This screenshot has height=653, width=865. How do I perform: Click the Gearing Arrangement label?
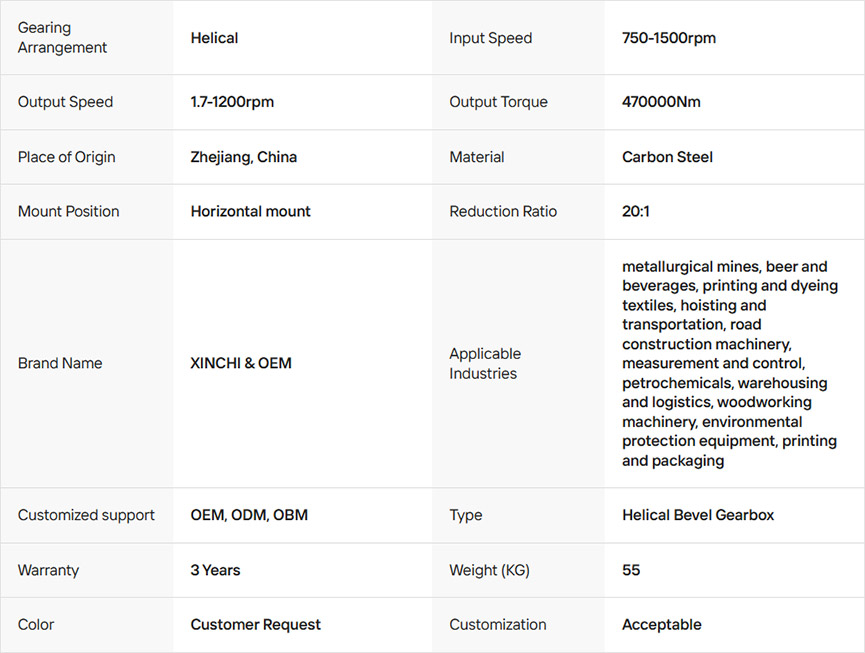pyautogui.click(x=62, y=38)
